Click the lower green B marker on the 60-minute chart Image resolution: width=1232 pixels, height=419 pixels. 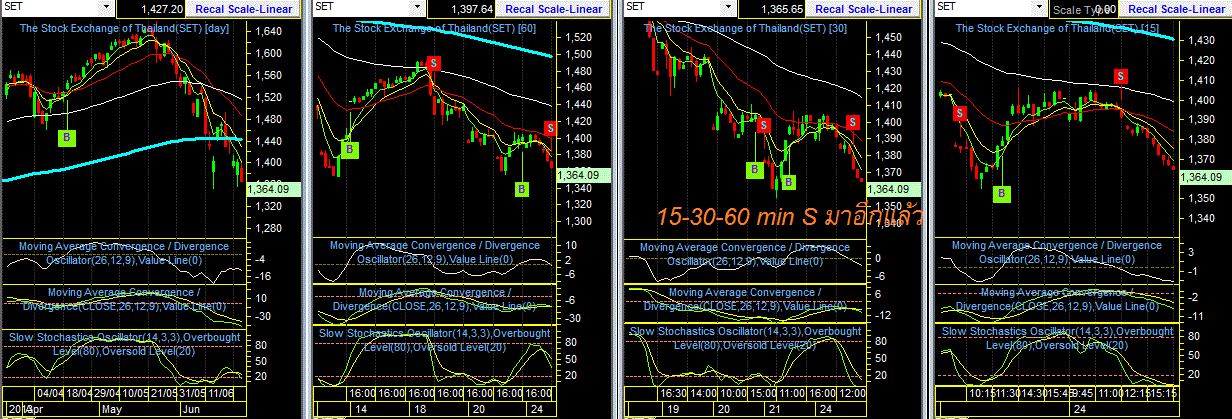pyautogui.click(x=522, y=188)
